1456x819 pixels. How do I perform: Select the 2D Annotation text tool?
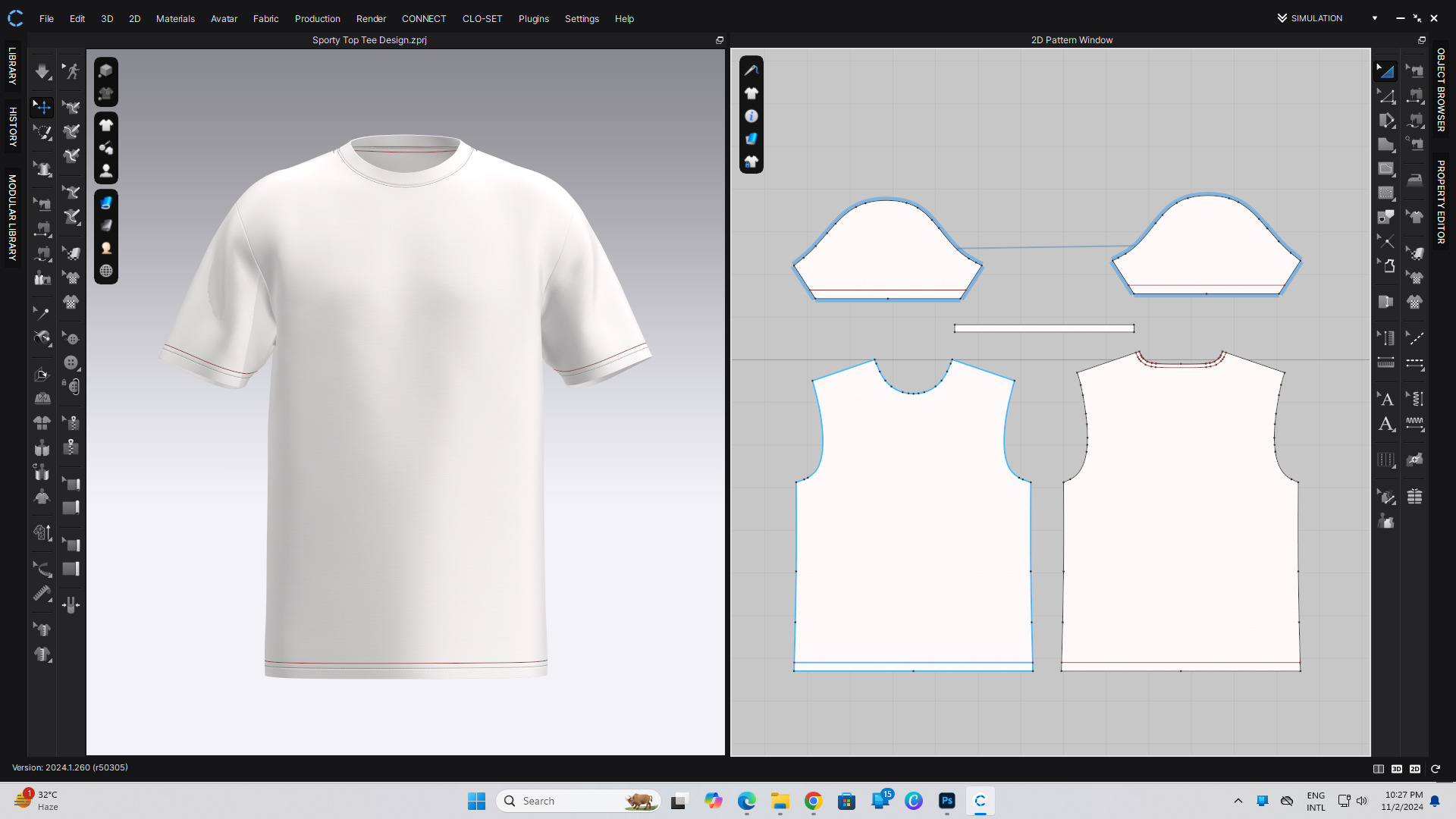(1386, 424)
